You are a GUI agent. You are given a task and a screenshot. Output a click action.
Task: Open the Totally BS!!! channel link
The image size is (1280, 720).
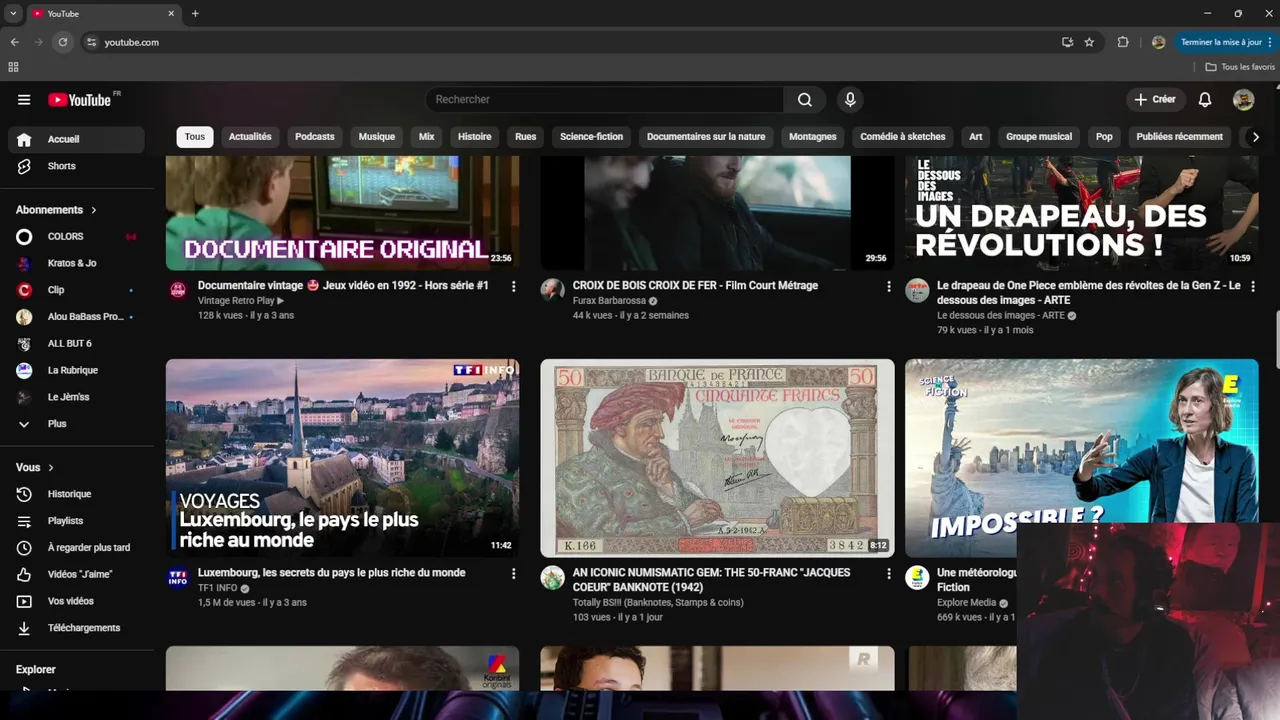658,603
